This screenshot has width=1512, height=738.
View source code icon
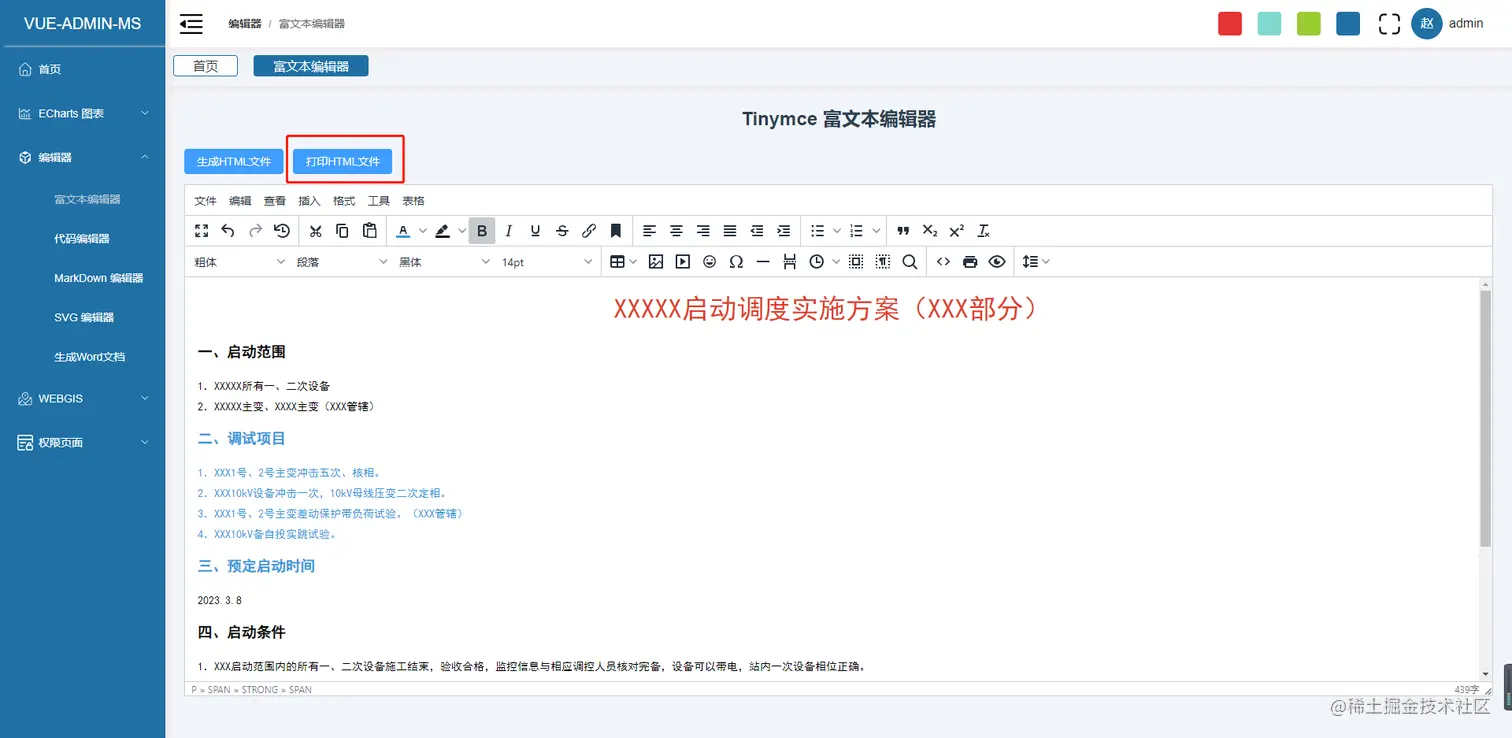pos(943,262)
